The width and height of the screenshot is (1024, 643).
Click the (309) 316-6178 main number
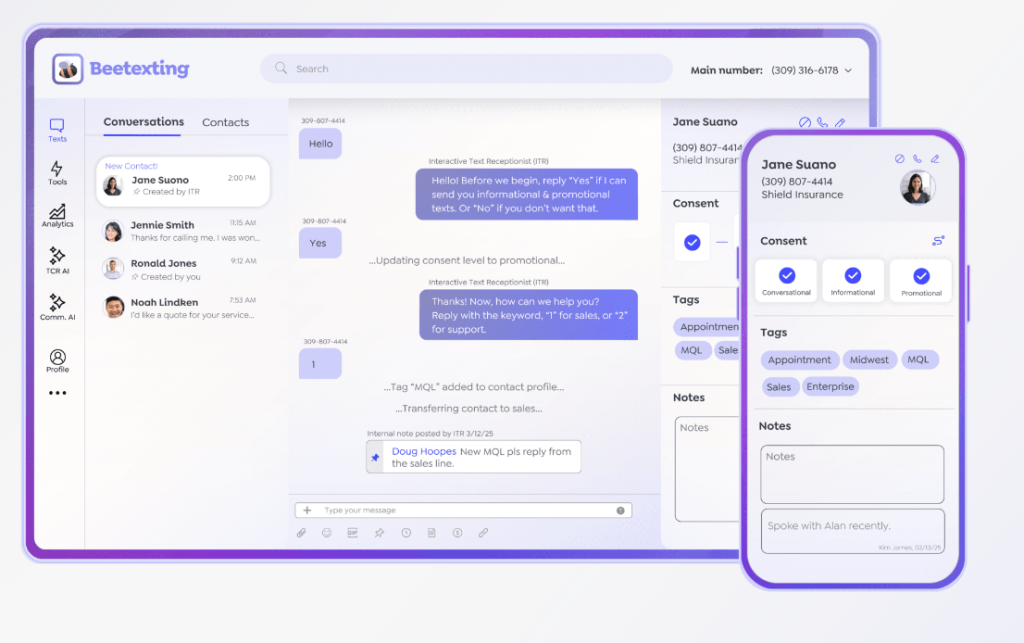click(x=805, y=70)
